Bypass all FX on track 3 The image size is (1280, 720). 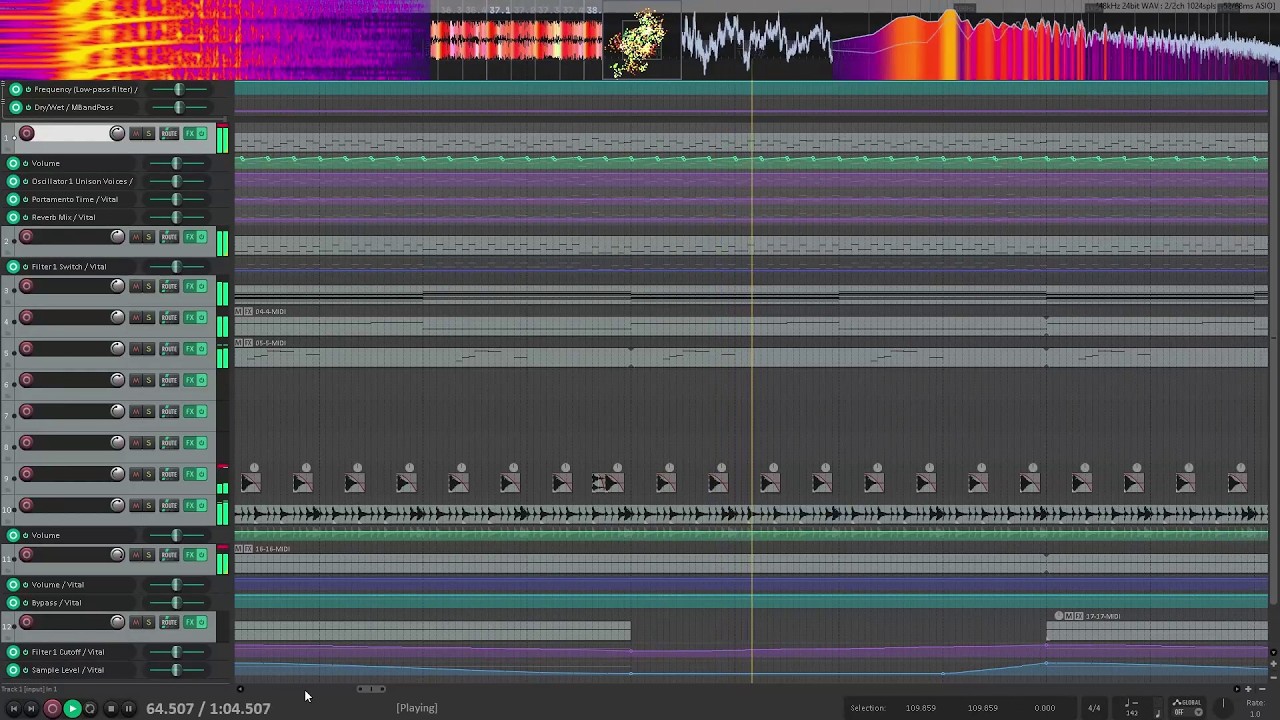[x=201, y=286]
